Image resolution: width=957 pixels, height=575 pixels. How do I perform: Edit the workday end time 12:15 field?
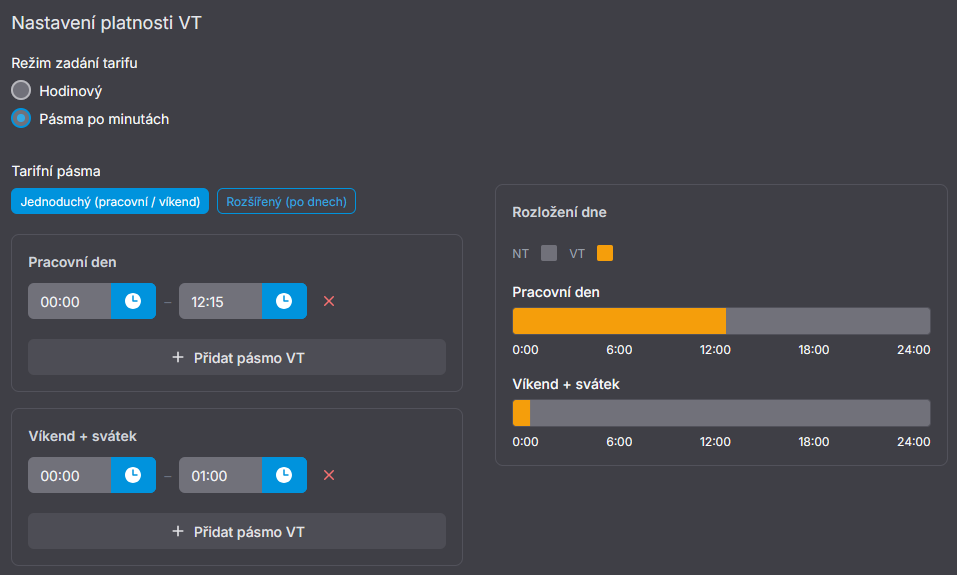tap(220, 301)
